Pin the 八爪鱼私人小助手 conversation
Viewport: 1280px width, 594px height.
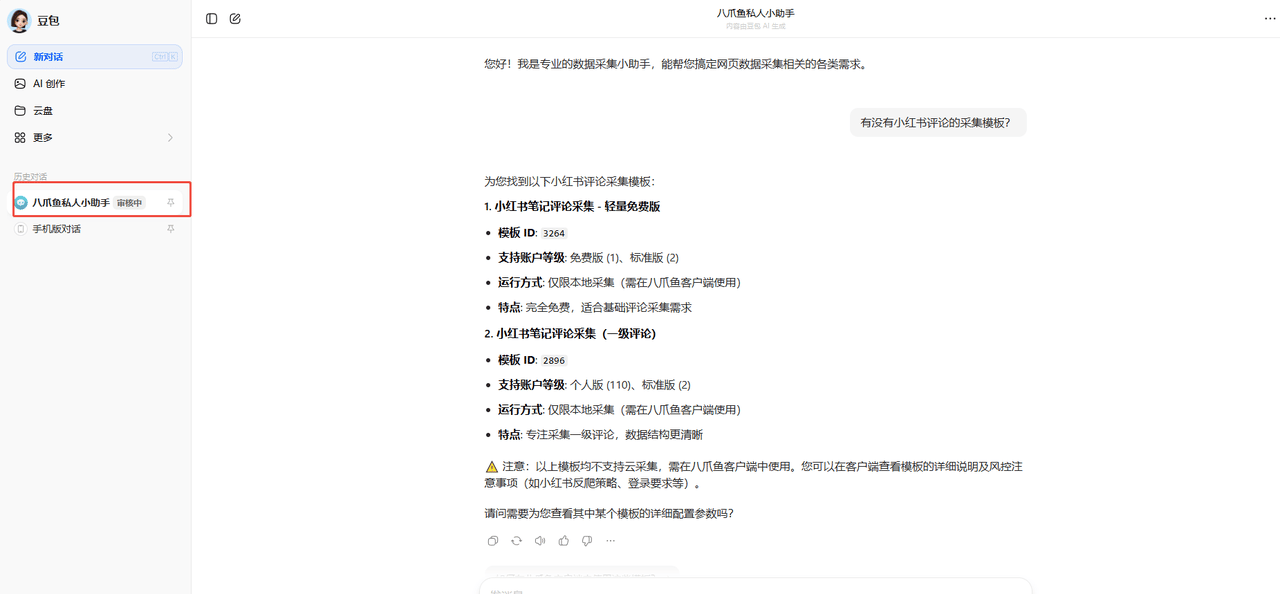[171, 203]
